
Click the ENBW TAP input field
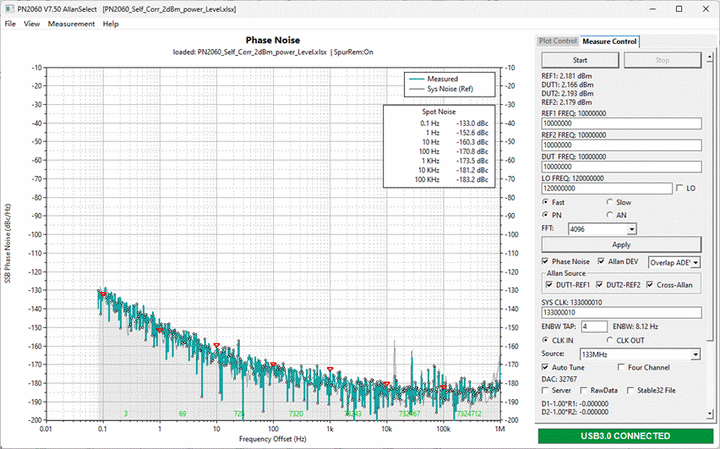coord(594,327)
